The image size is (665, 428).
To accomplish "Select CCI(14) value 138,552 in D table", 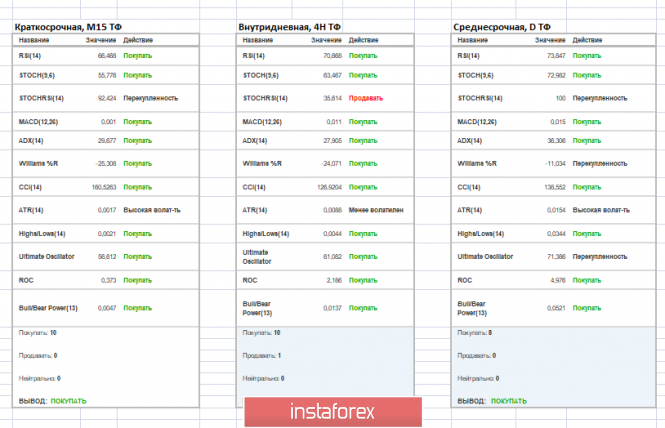I will 555,187.
